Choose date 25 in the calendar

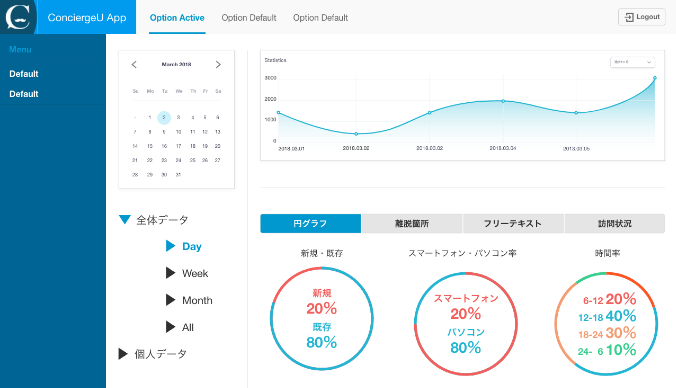(193, 160)
